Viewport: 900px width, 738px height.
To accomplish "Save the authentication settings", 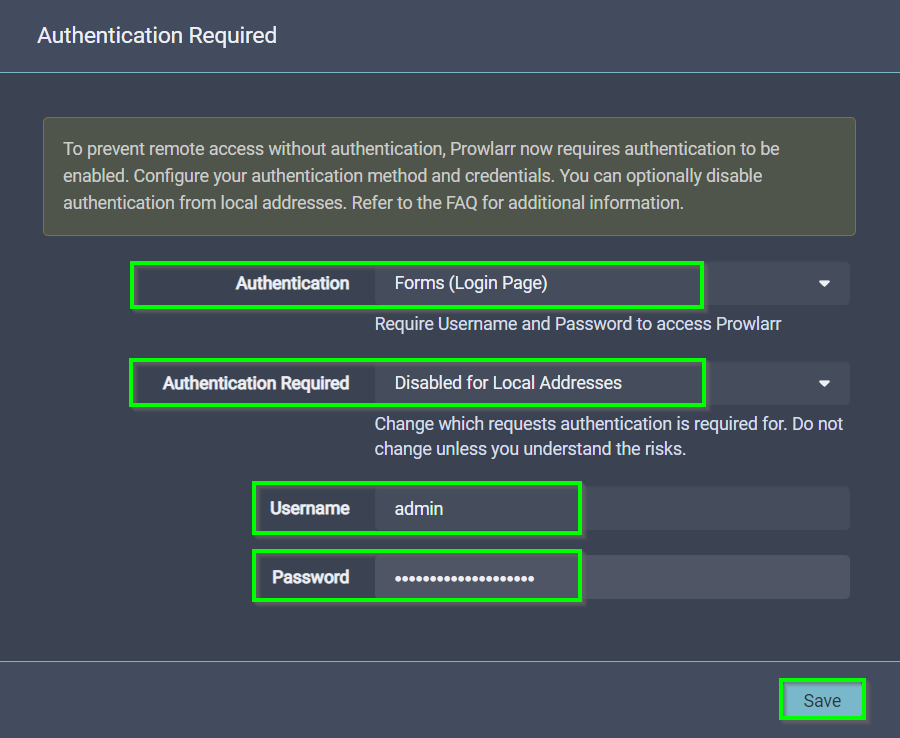I will [821, 701].
